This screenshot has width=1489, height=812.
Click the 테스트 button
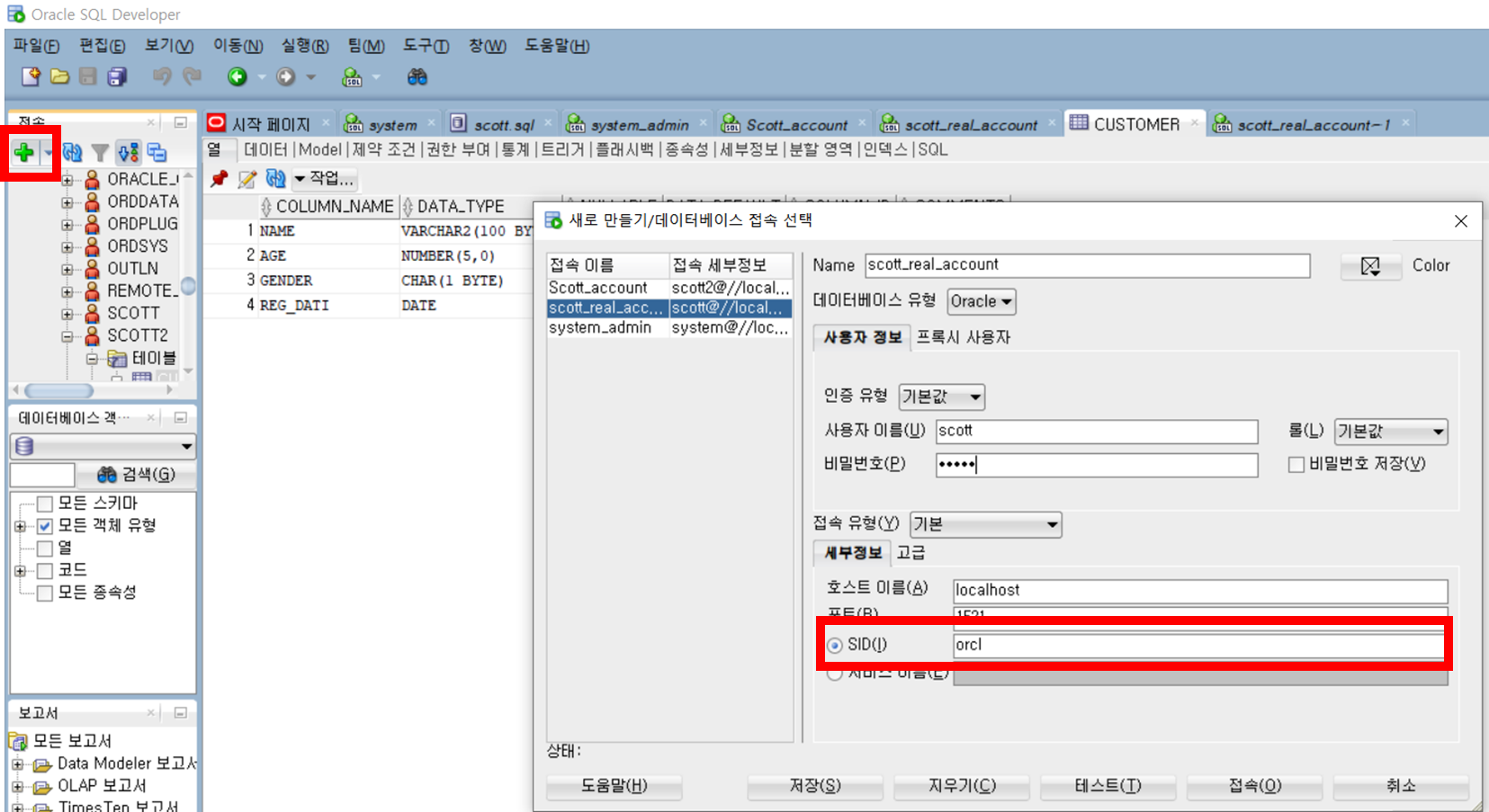click(1108, 786)
